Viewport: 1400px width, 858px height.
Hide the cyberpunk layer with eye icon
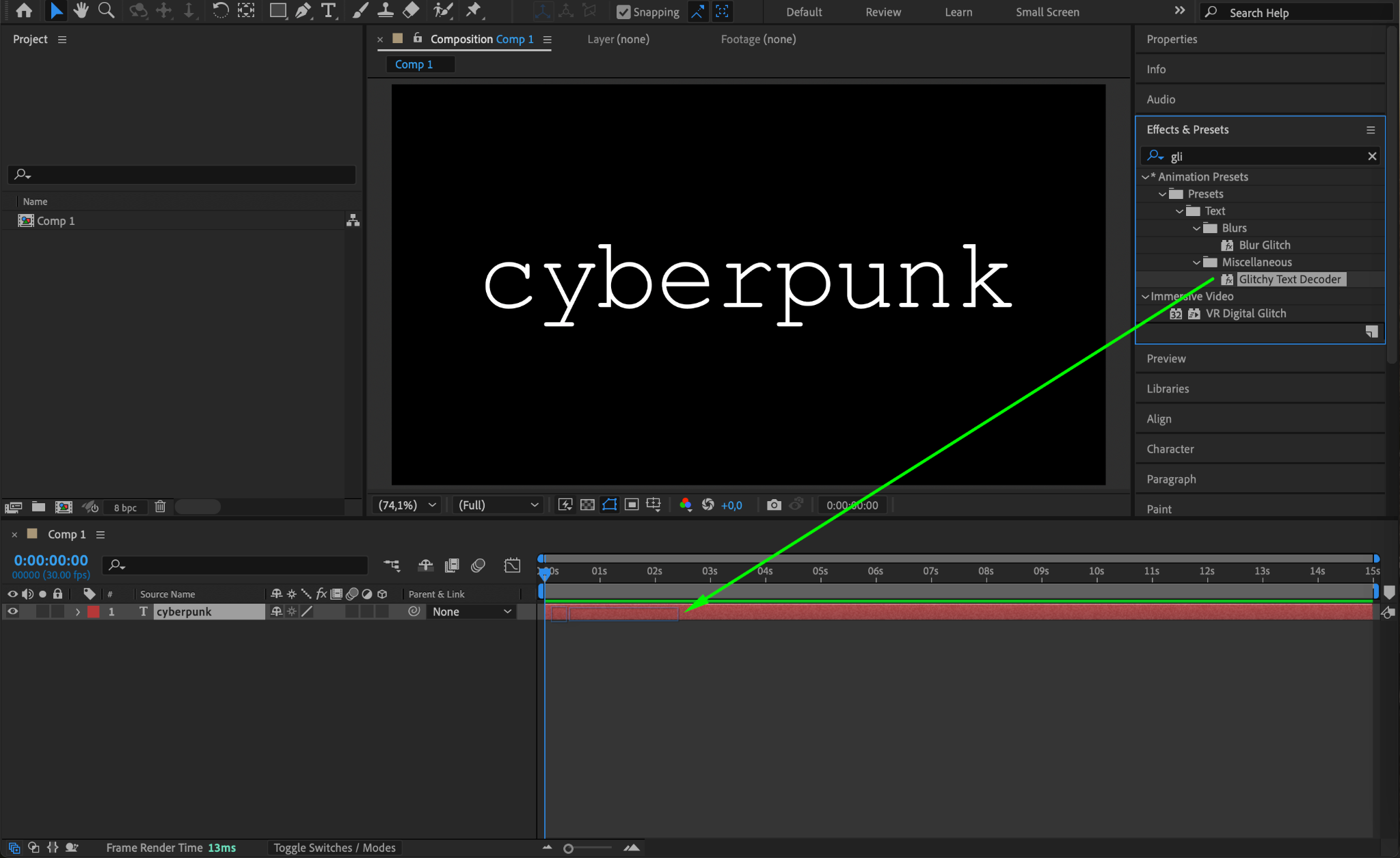tap(12, 612)
